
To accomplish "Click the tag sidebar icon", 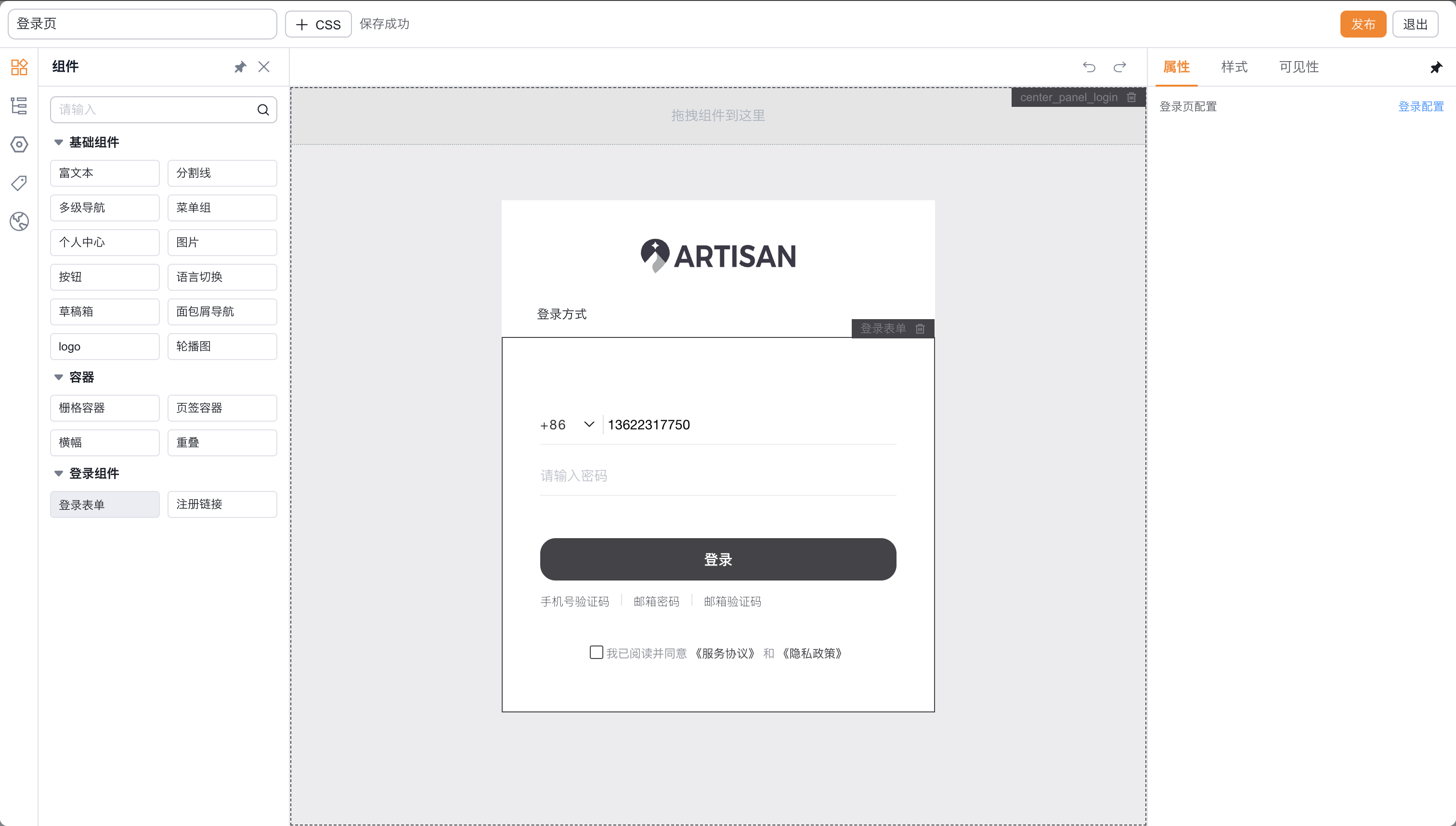I will click(x=19, y=183).
